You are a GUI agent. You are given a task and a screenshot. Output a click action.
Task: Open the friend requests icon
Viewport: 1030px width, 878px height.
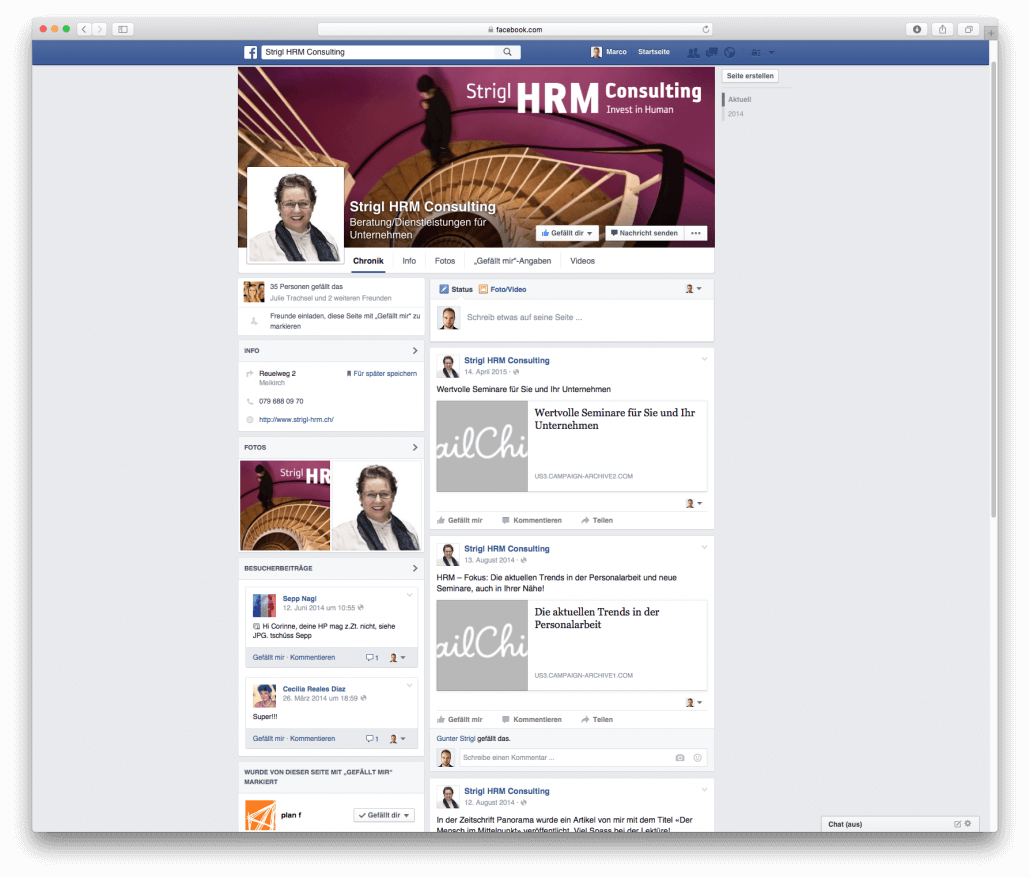(x=693, y=53)
